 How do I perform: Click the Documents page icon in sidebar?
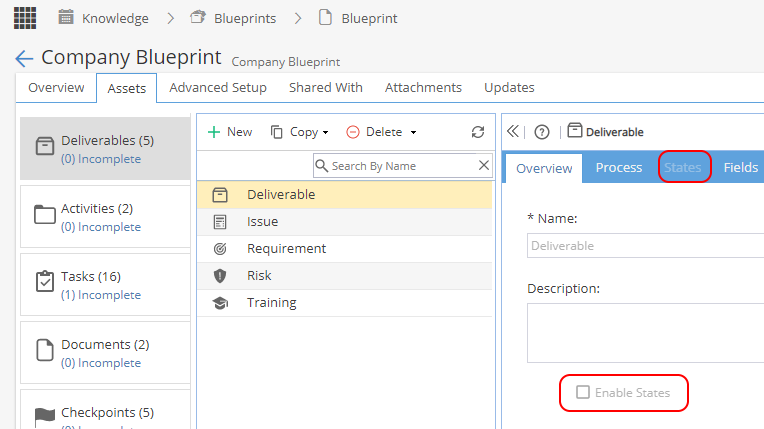(x=45, y=350)
